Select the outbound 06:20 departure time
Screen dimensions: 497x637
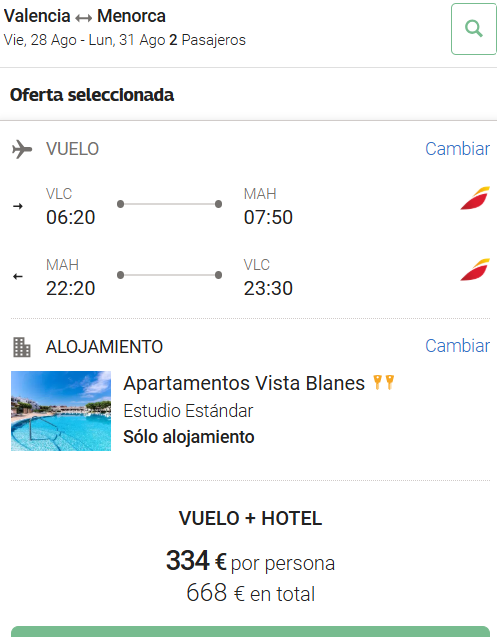[x=70, y=217]
